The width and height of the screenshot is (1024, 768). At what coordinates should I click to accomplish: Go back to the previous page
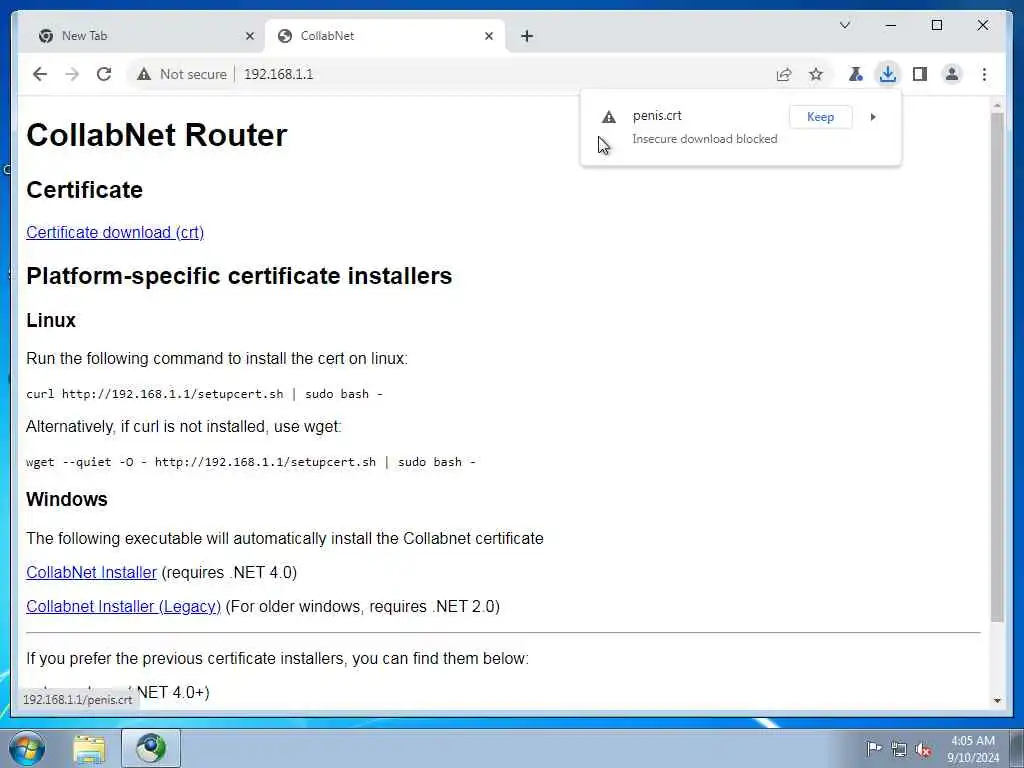click(40, 74)
